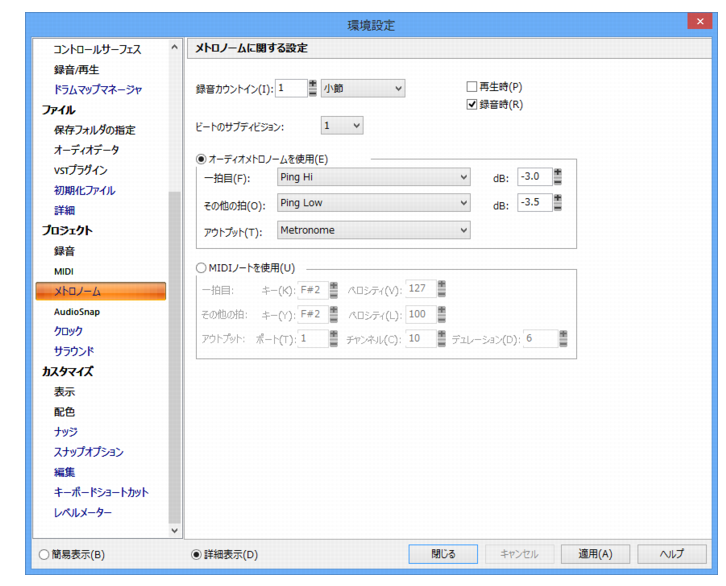The height and width of the screenshot is (586, 726).
Task: Click the 適用(A) apply button
Action: [x=595, y=554]
